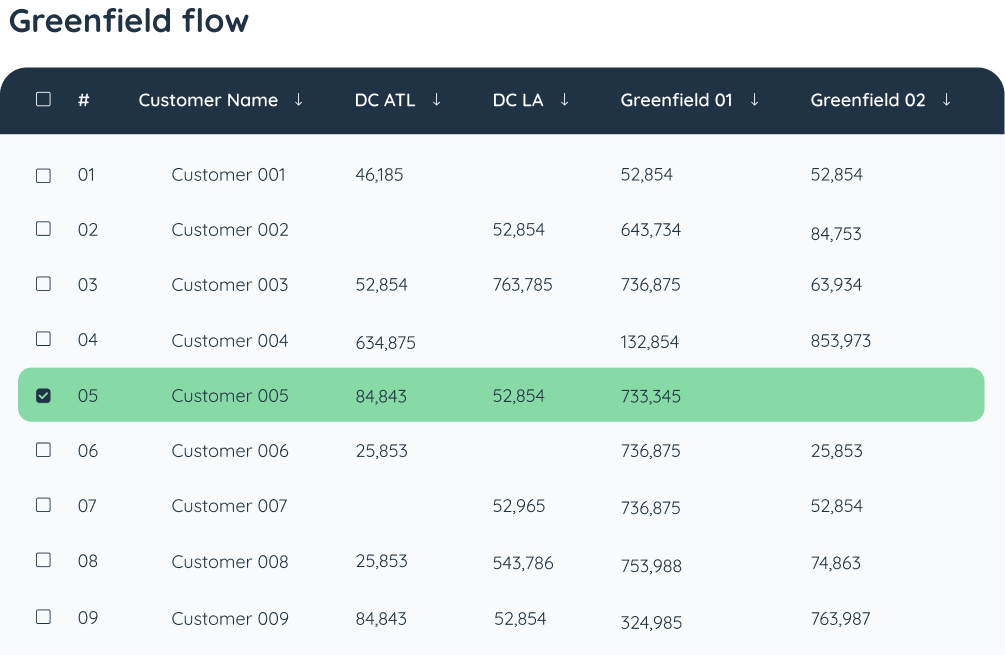Click the highlighted value 733,345
The image size is (1005, 655).
[x=651, y=396]
